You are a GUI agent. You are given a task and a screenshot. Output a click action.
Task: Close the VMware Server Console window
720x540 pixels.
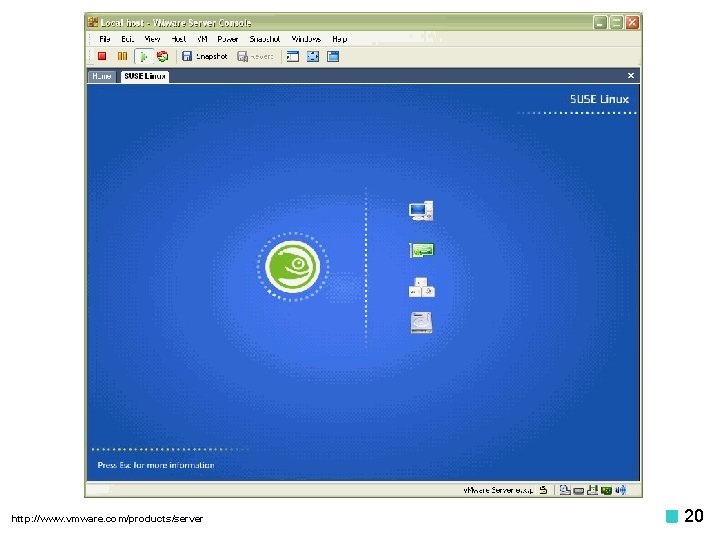coord(632,22)
